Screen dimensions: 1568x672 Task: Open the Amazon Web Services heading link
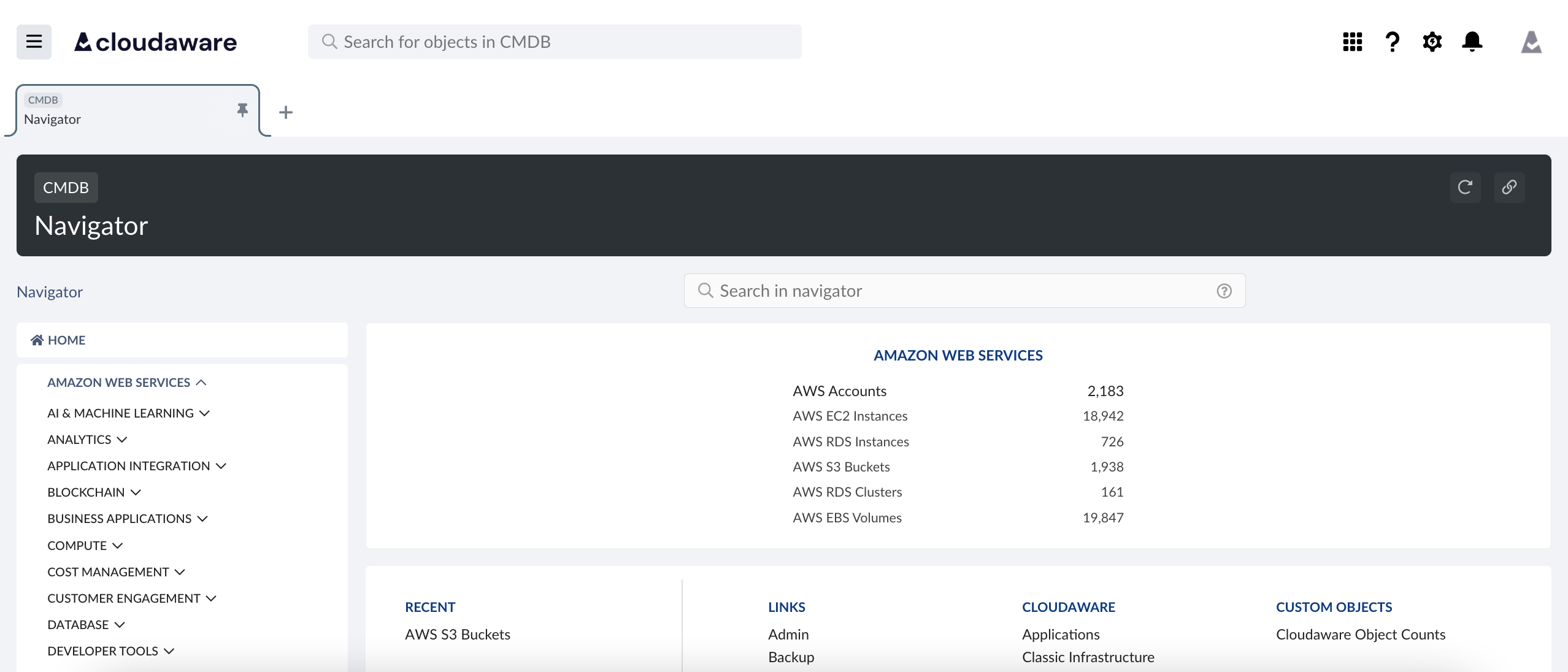pyautogui.click(x=958, y=356)
